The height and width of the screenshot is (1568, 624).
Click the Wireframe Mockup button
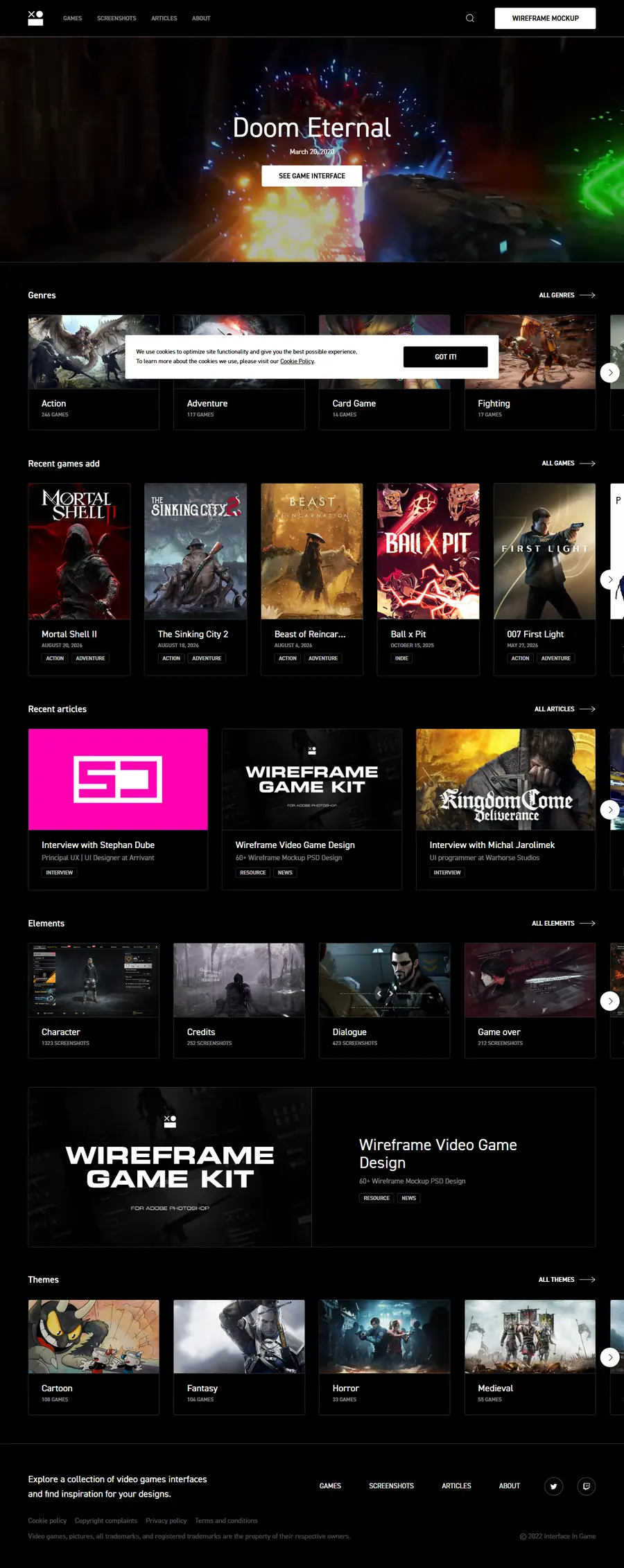545,18
